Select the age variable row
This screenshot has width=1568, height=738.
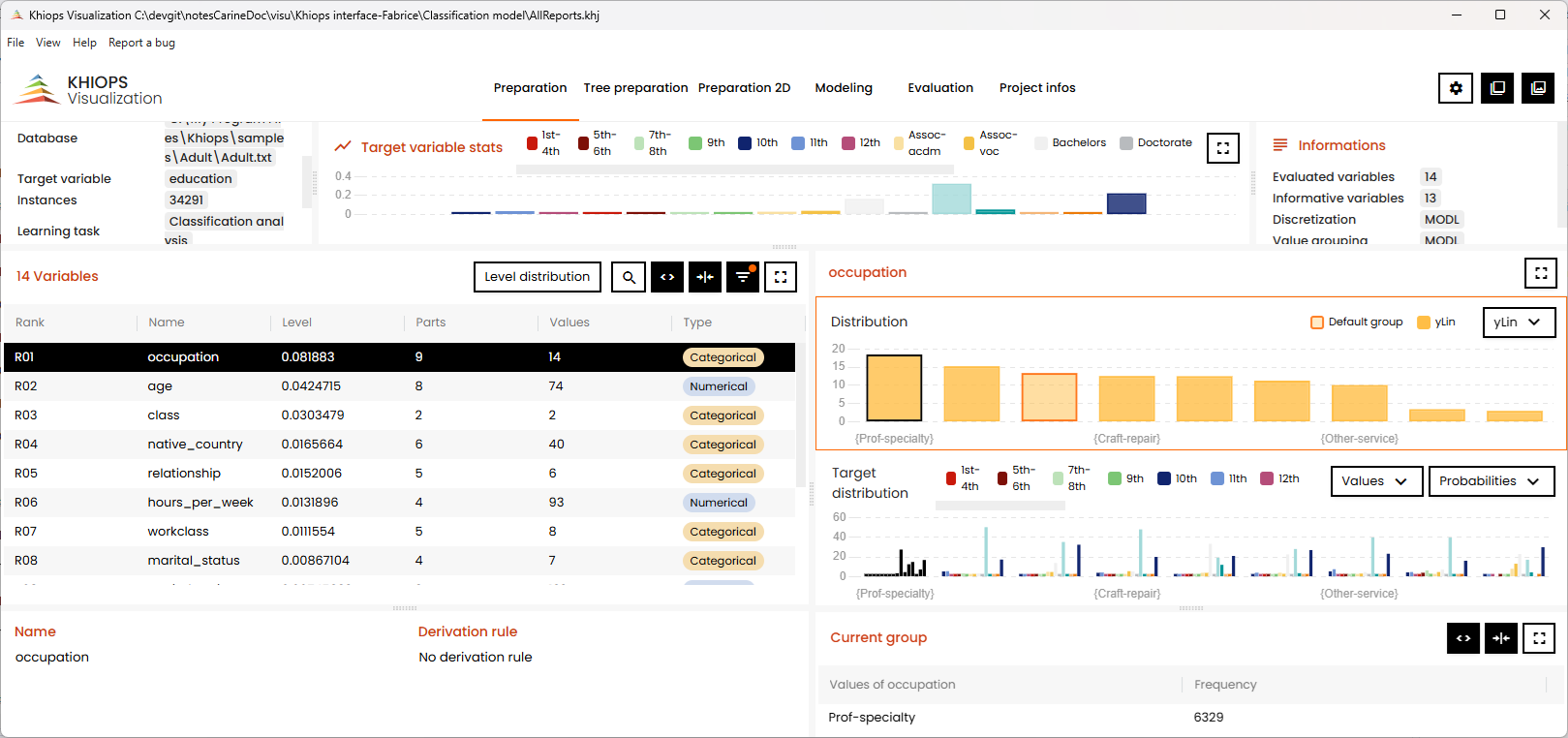pos(399,386)
